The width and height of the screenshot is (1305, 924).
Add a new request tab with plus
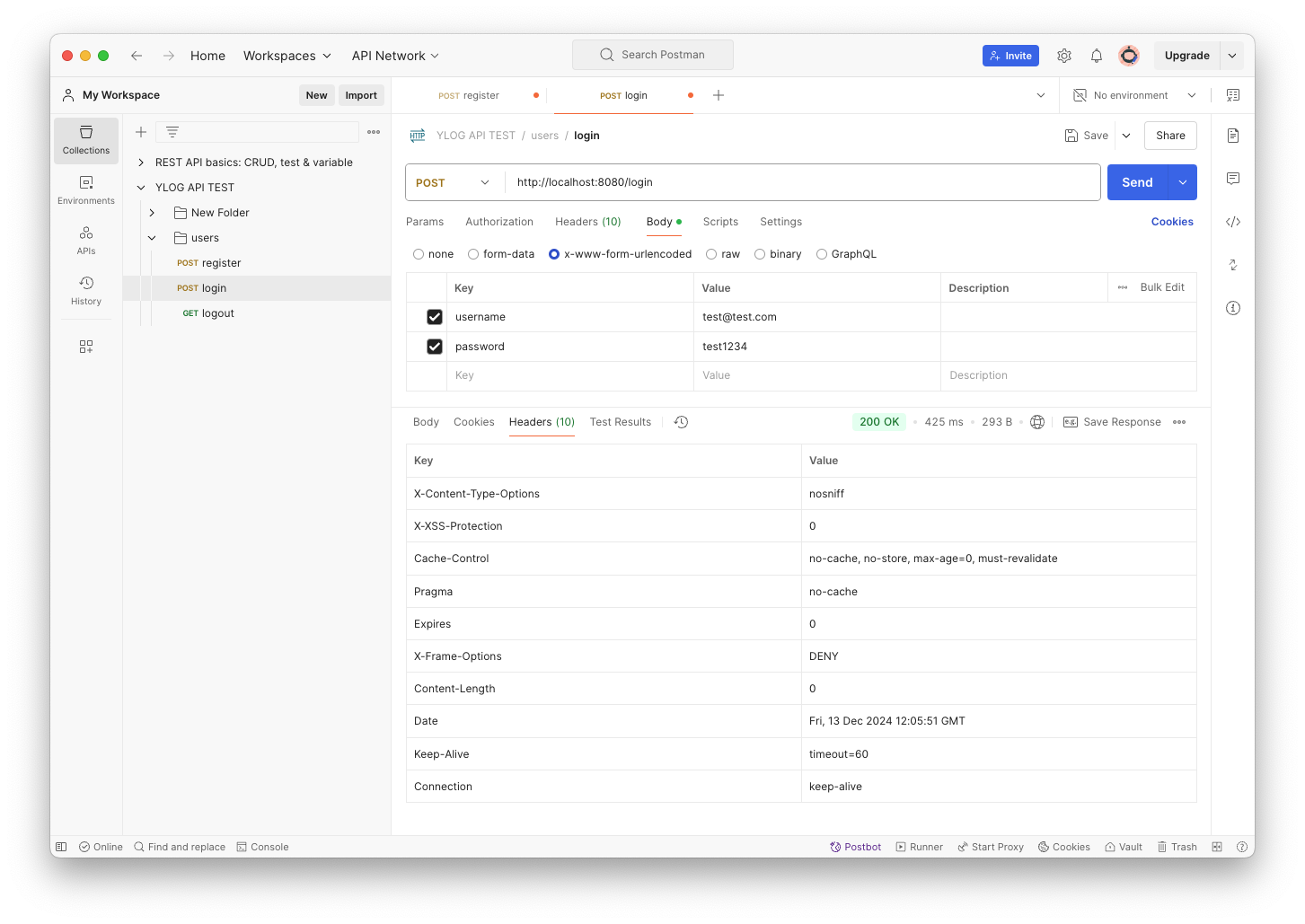click(719, 95)
